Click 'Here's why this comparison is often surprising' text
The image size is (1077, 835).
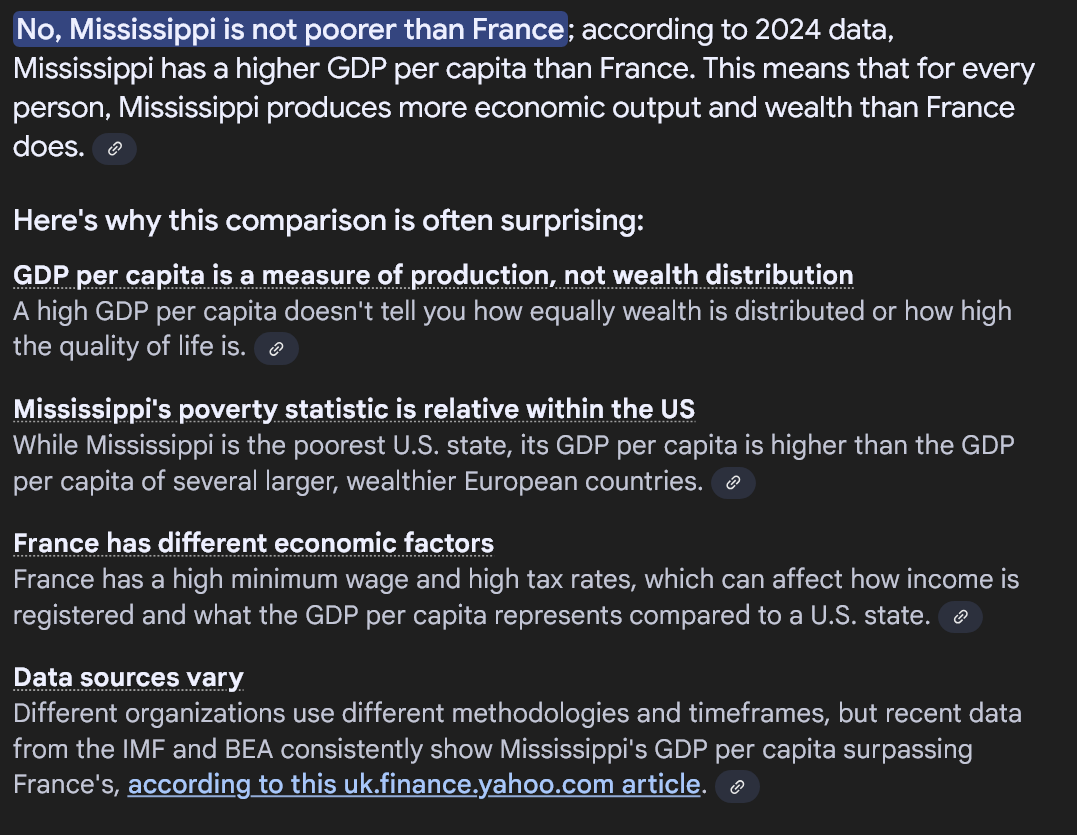tap(328, 220)
